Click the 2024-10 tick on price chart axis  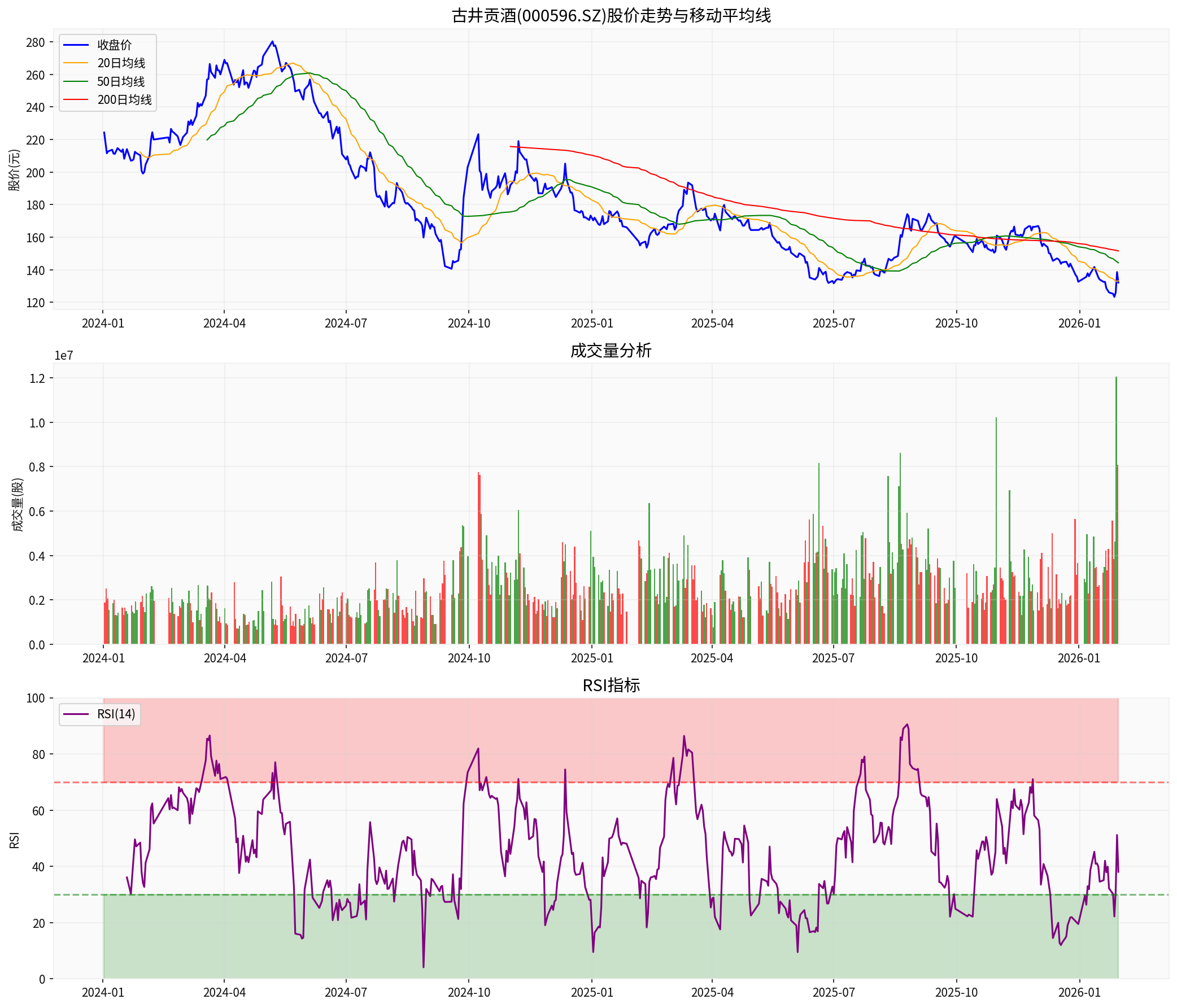tap(469, 324)
